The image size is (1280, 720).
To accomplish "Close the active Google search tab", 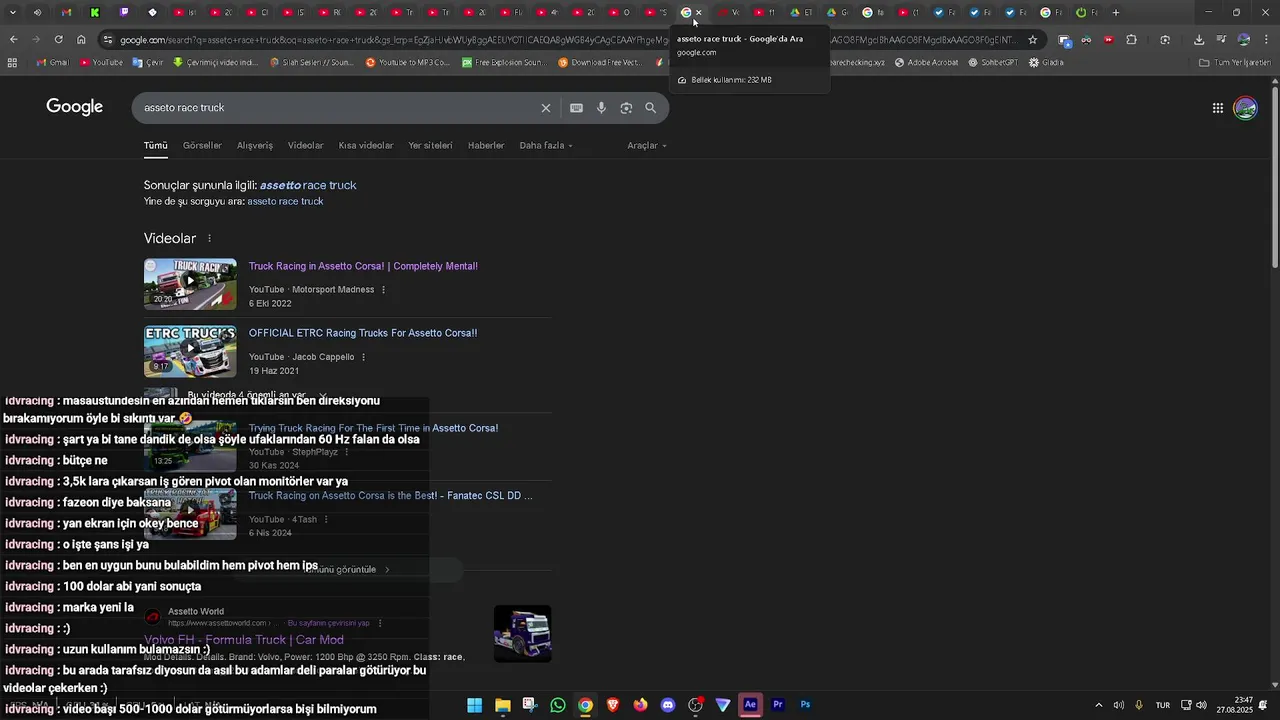I will 698,13.
